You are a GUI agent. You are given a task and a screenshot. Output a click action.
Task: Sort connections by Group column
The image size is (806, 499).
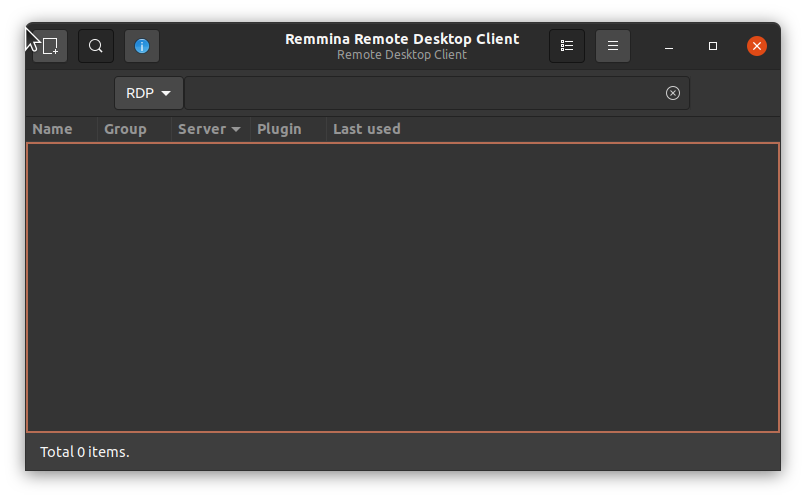[x=126, y=129]
